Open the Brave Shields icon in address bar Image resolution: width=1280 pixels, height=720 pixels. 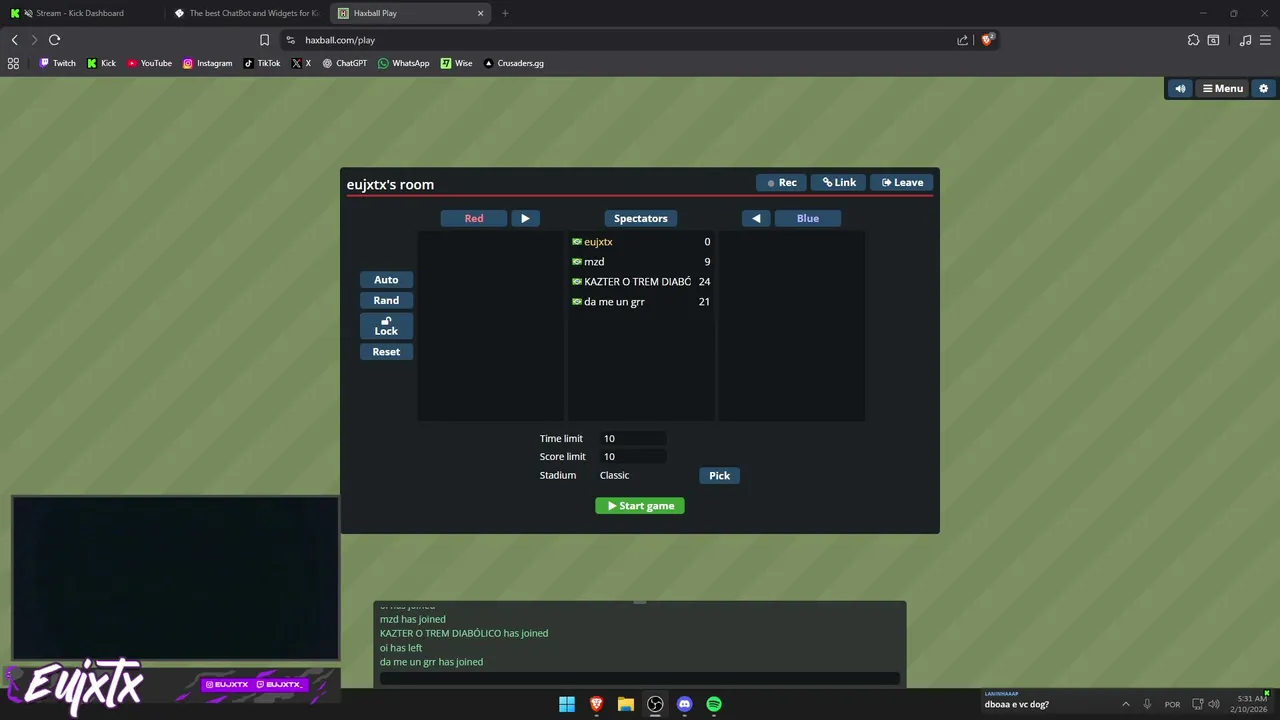click(x=987, y=40)
